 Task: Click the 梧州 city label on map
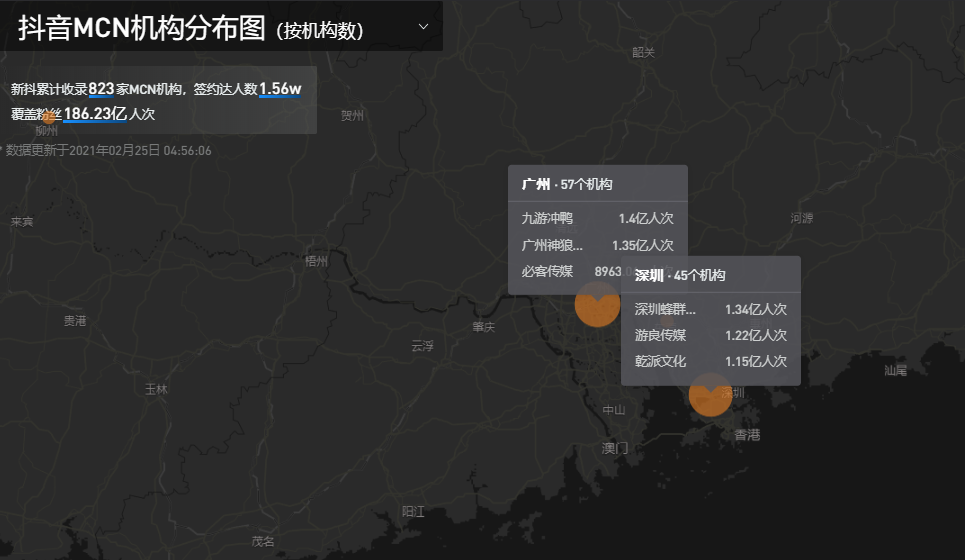click(x=316, y=261)
